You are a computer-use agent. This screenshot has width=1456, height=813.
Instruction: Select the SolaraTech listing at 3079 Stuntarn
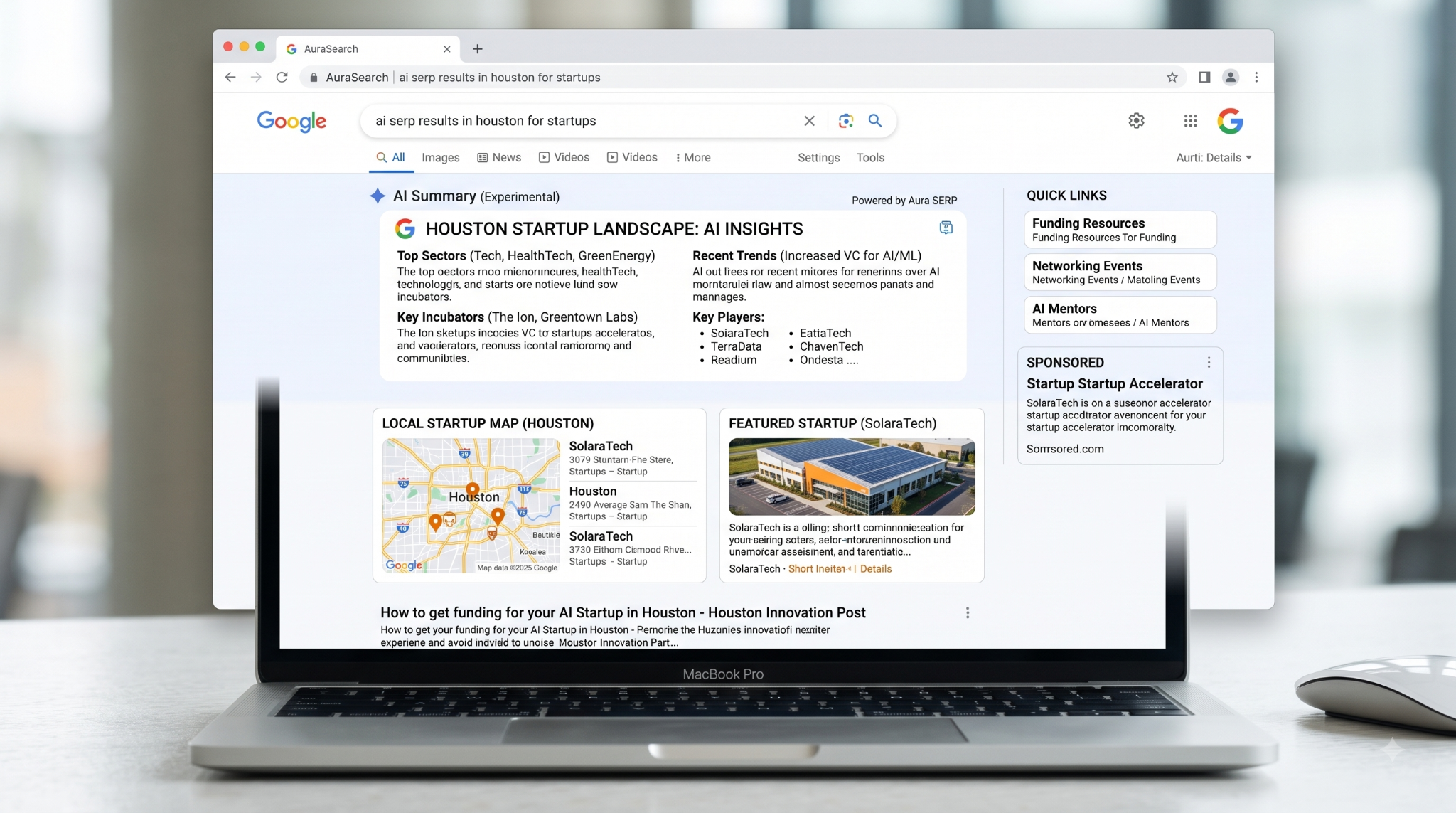[x=631, y=458]
